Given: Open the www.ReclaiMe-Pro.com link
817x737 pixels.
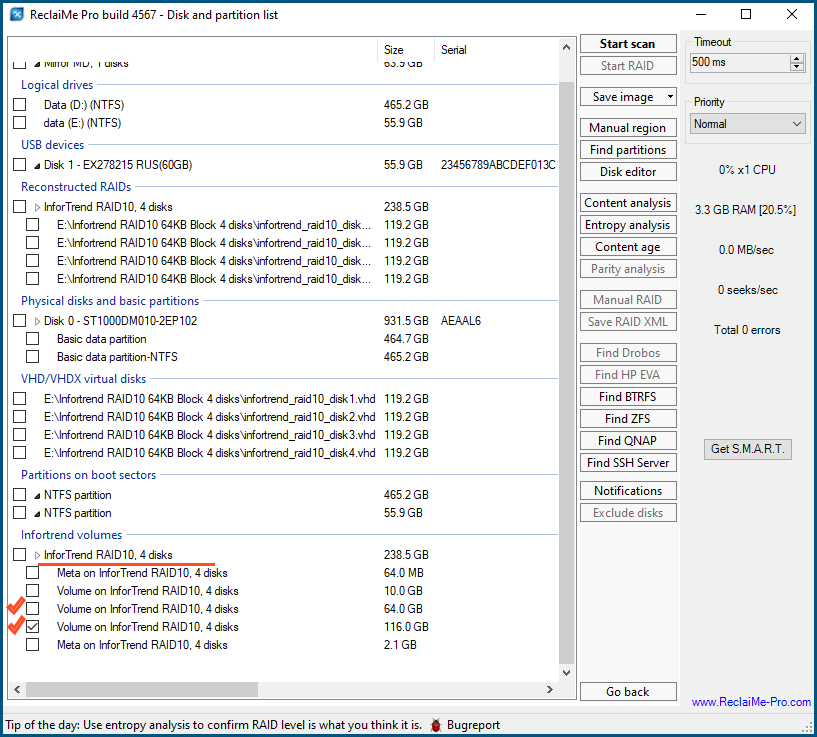Looking at the screenshot, I should point(751,702).
